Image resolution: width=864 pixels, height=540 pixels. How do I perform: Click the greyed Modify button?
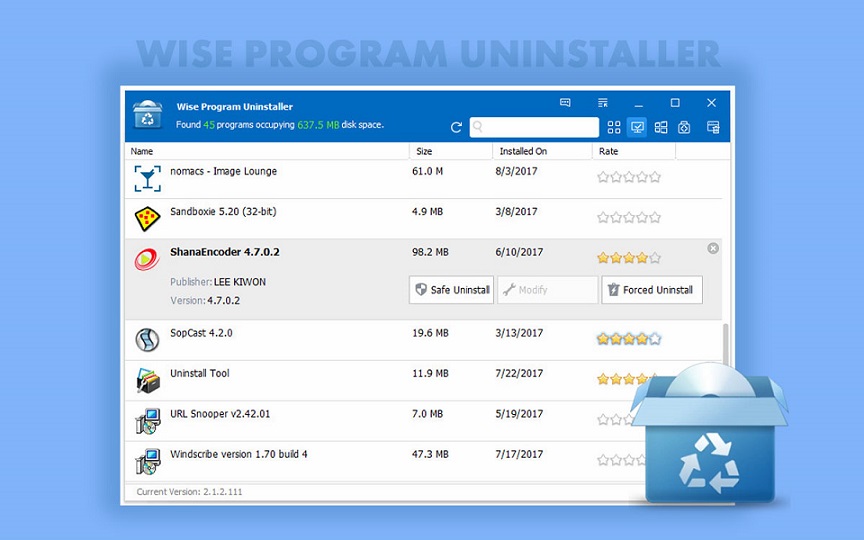[x=548, y=290]
